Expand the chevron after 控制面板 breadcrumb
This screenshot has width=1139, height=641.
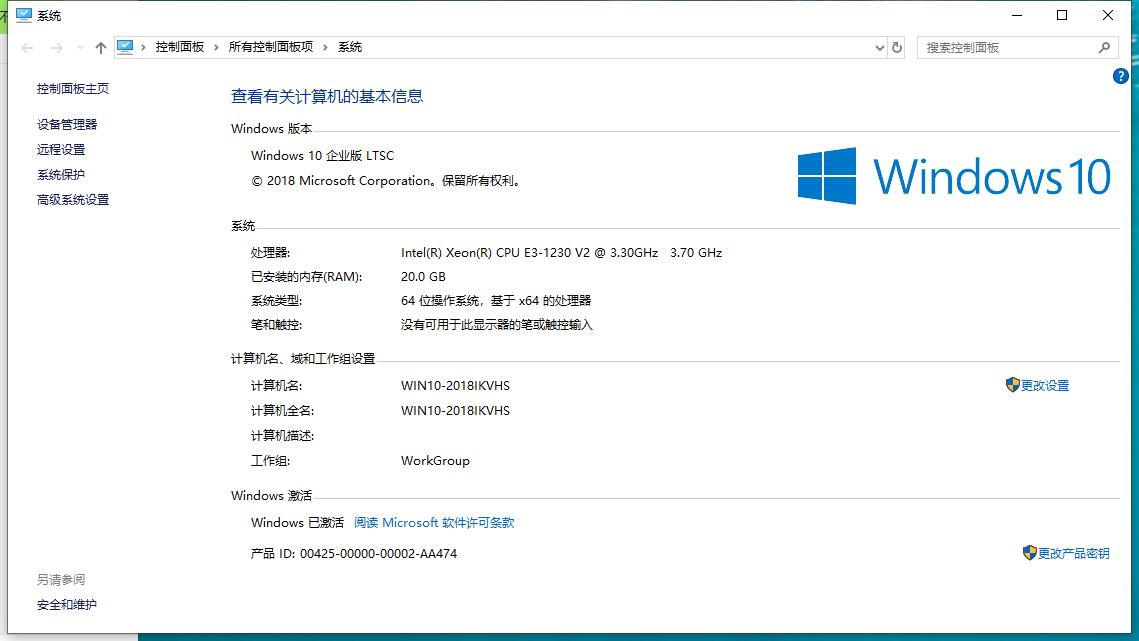[x=216, y=47]
